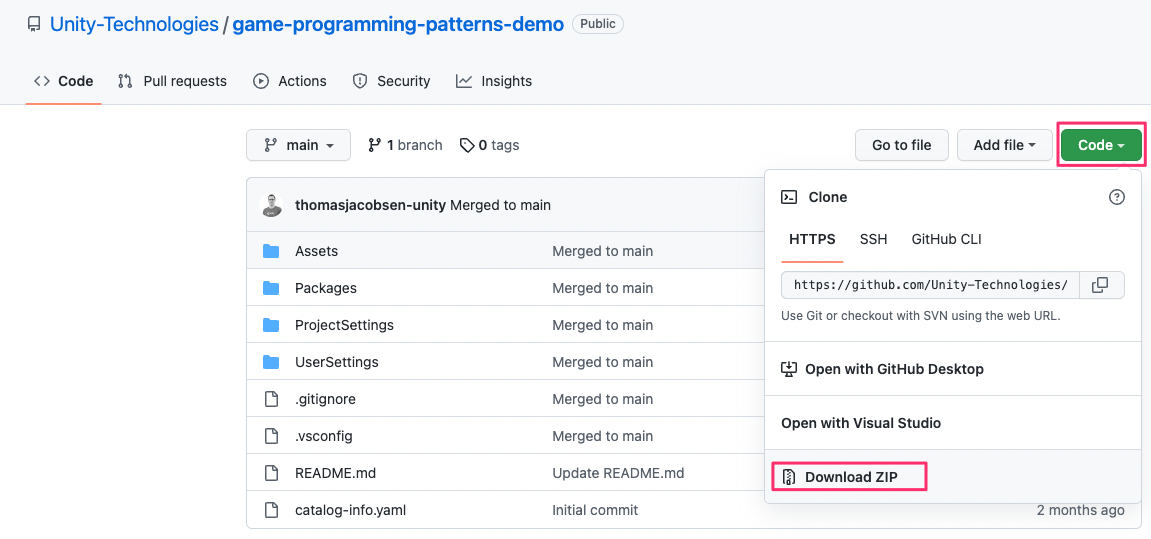Image resolution: width=1151 pixels, height=539 pixels.
Task: Open the game-programming-patterns-demo repository link
Action: (x=398, y=24)
